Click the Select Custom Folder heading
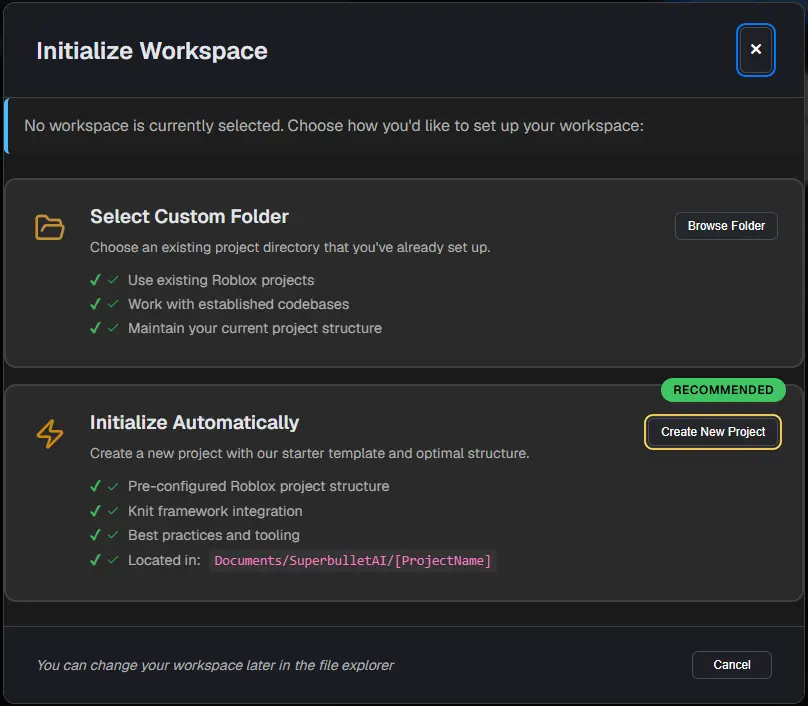The height and width of the screenshot is (706, 808). 189,216
